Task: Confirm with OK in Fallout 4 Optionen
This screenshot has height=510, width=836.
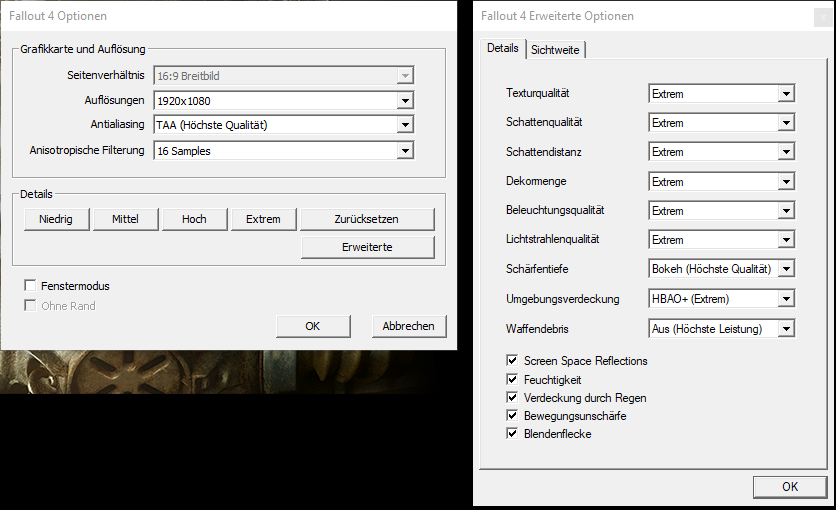Action: point(313,326)
